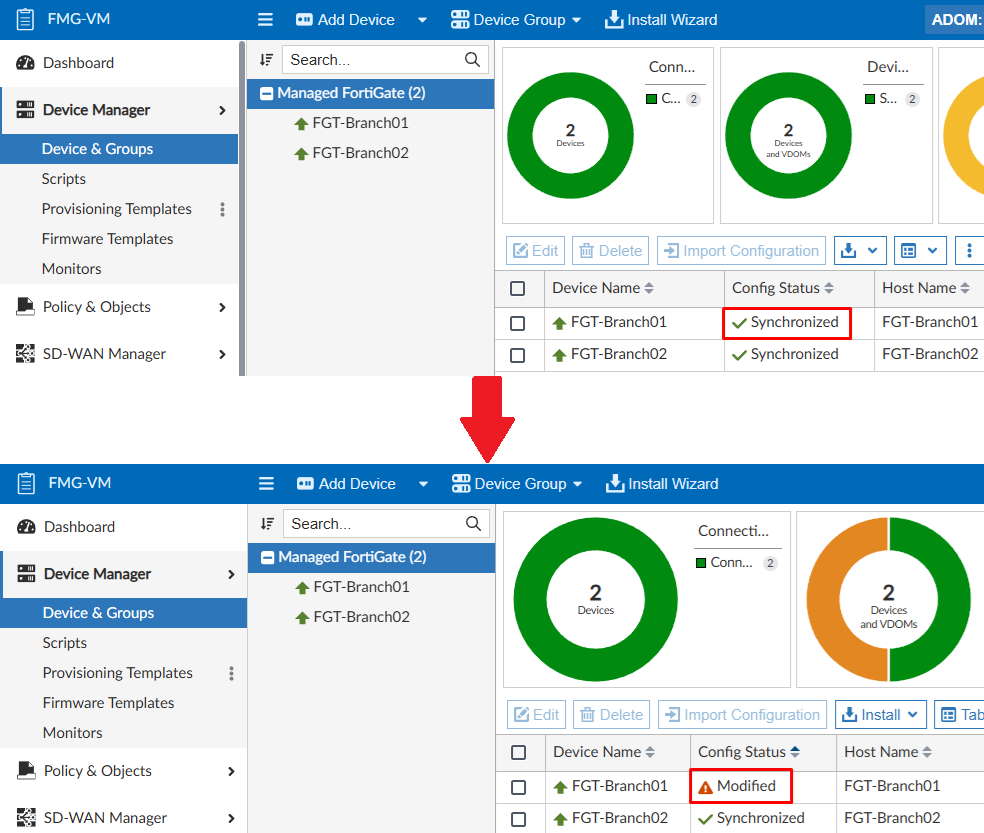
Task: Click the search magnifier icon in the search bar
Action: (x=471, y=59)
